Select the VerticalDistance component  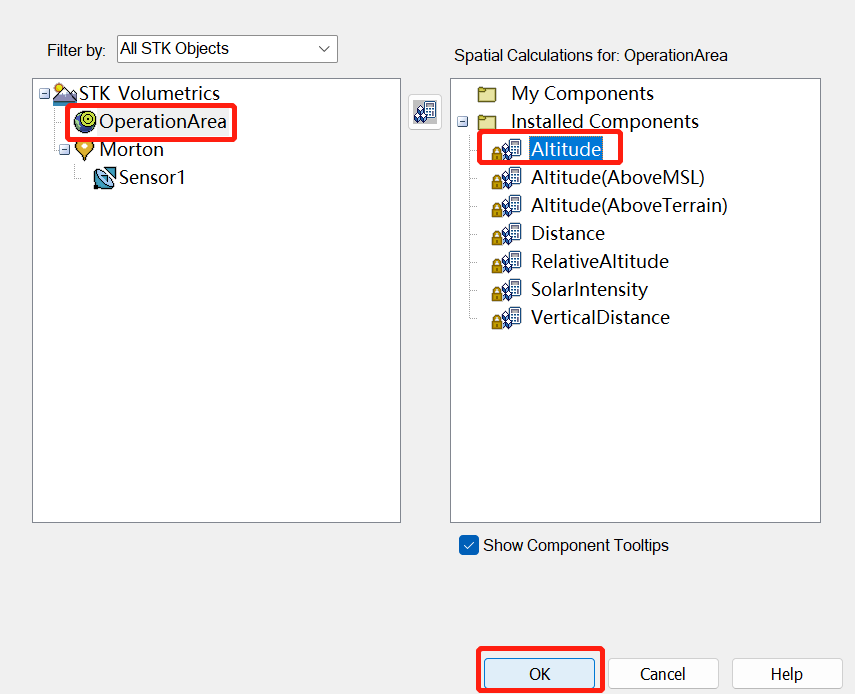pos(600,318)
